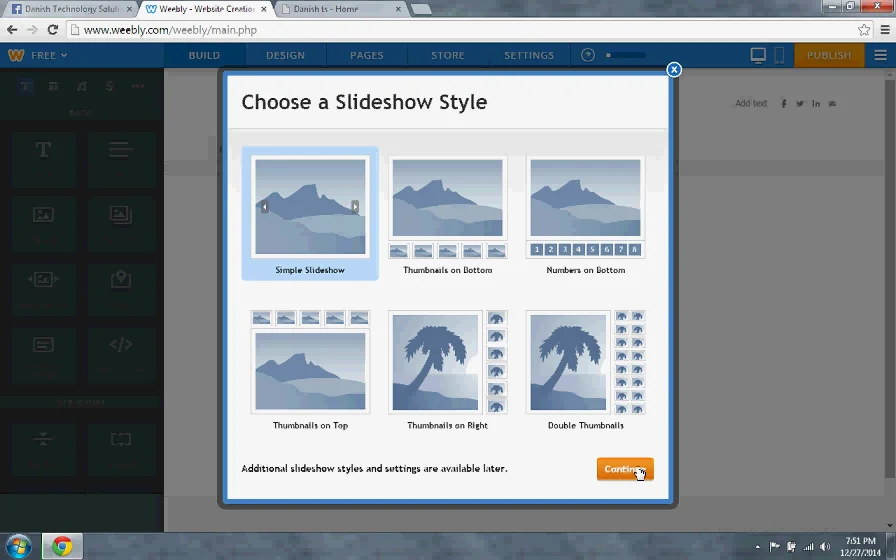Click the taskbar clock showing 7:51 PM

(x=861, y=546)
